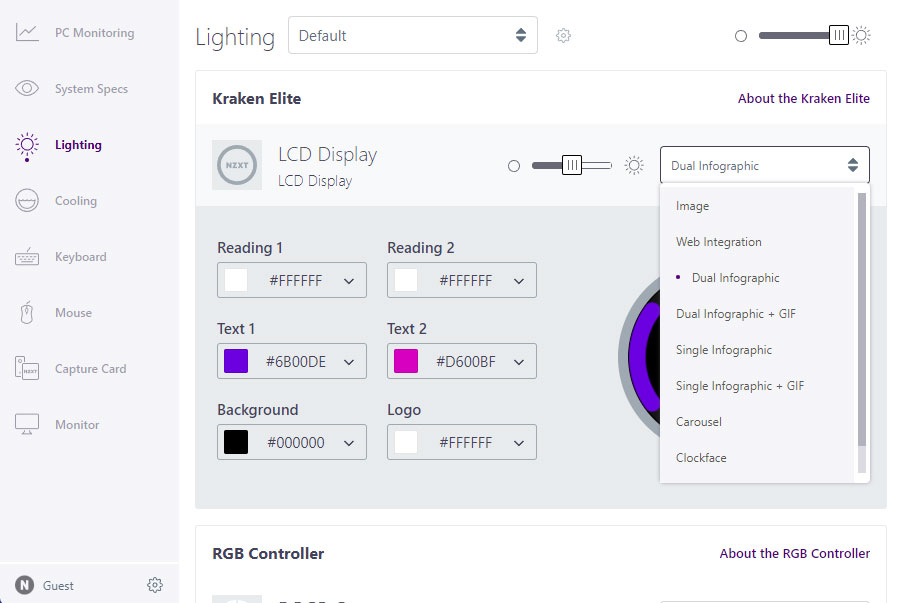Open settings gear beside Guest
The image size is (905, 603).
pos(155,585)
